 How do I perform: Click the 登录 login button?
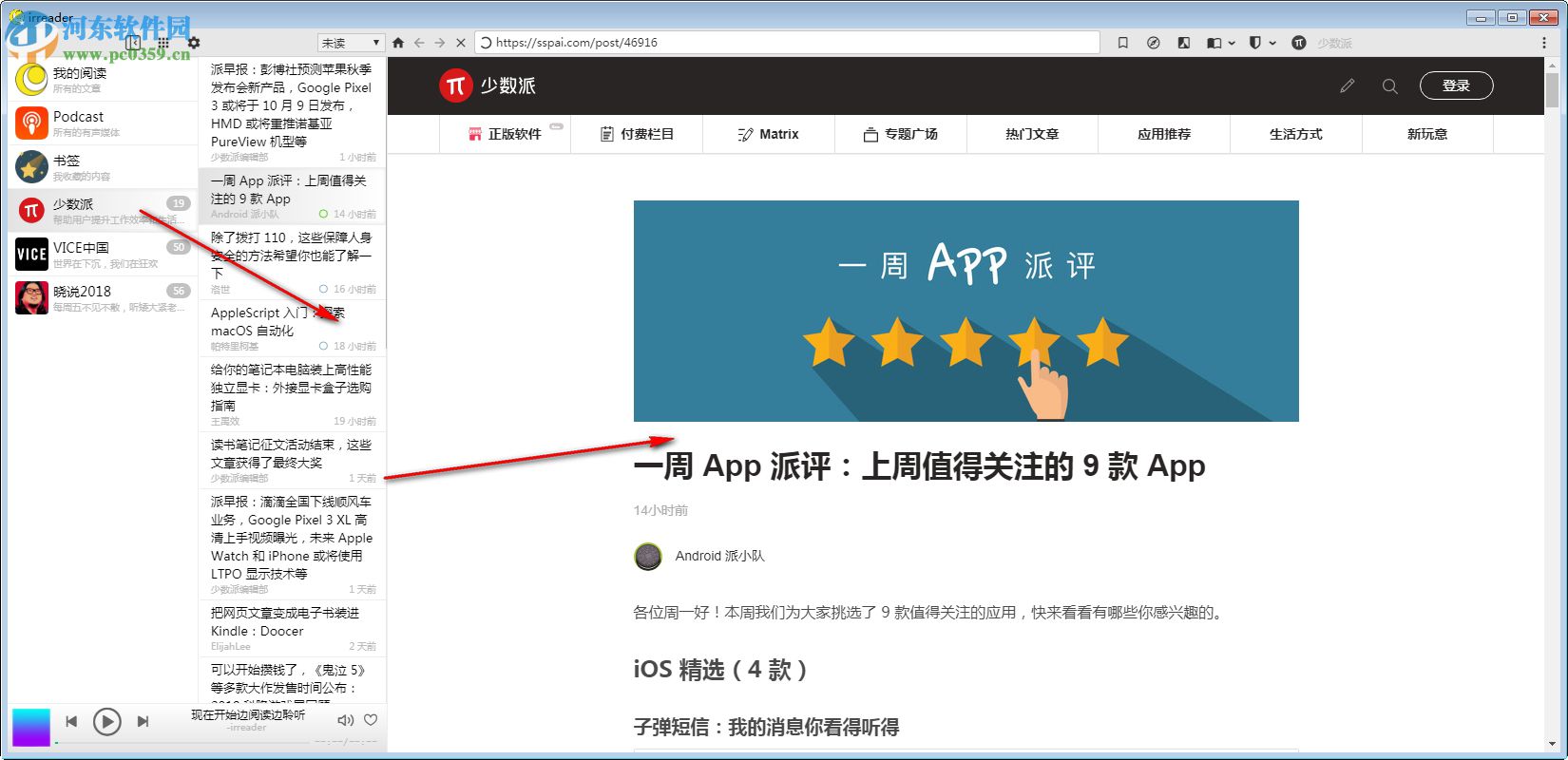click(1456, 85)
